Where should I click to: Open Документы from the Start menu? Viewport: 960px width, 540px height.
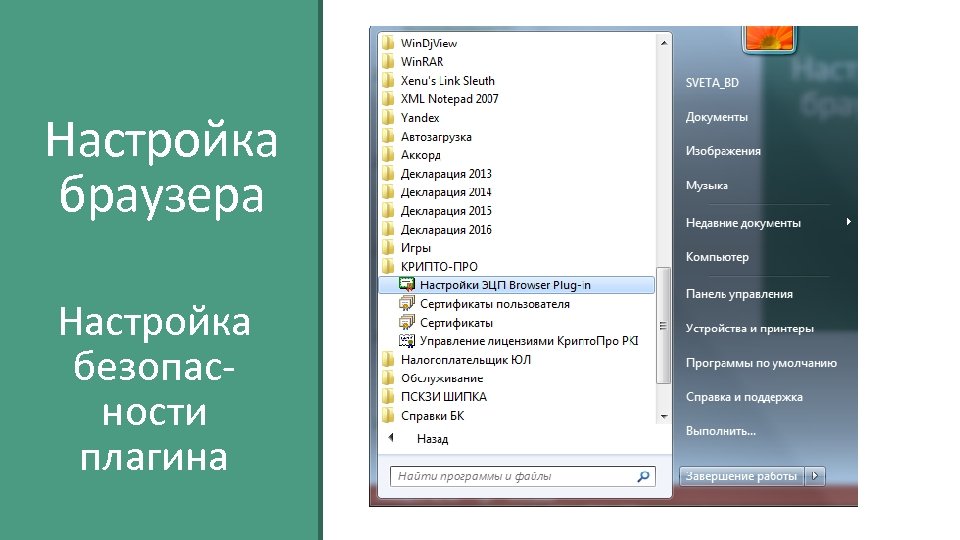coord(716,117)
